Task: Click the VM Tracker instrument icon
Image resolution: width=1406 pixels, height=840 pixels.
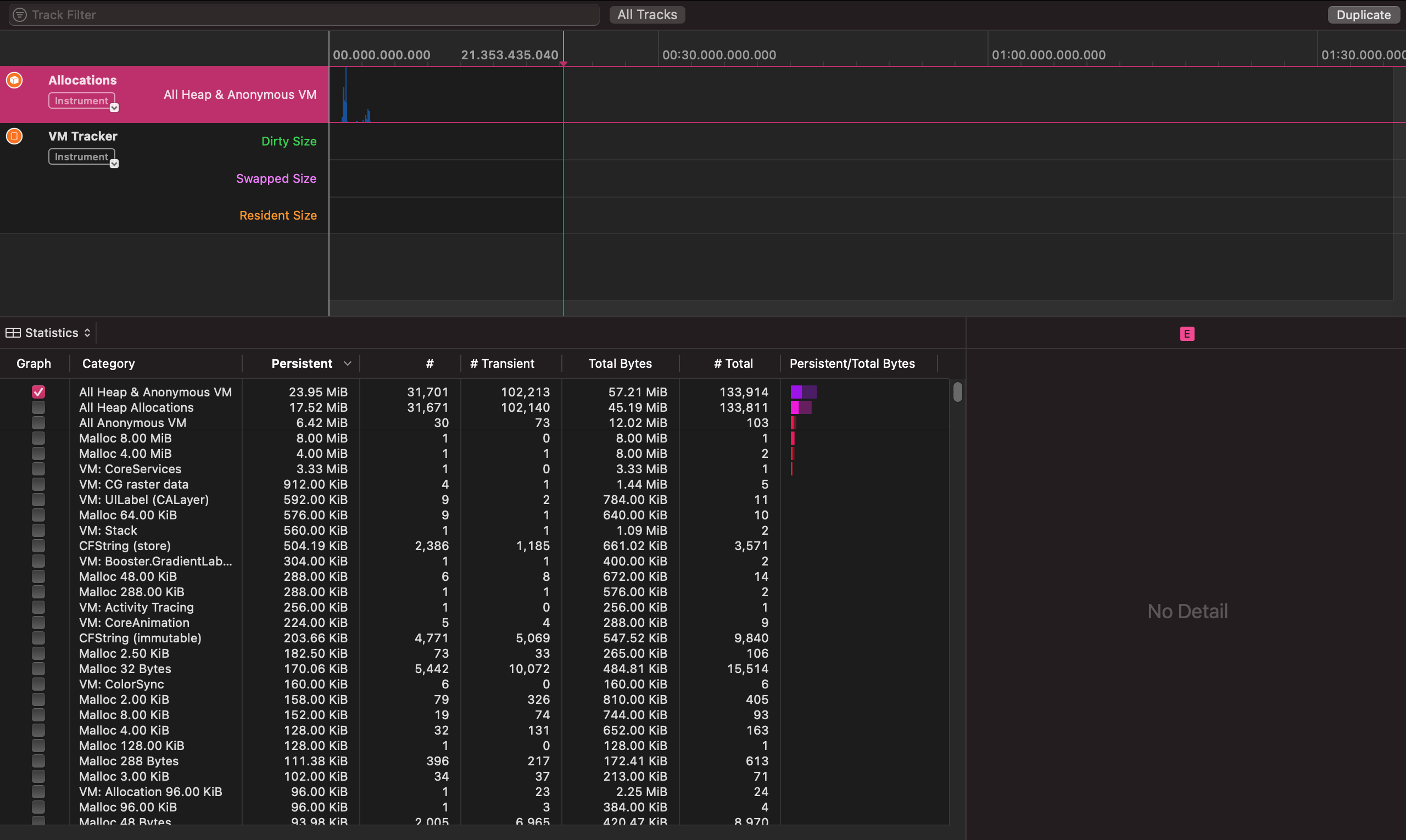Action: [x=15, y=136]
